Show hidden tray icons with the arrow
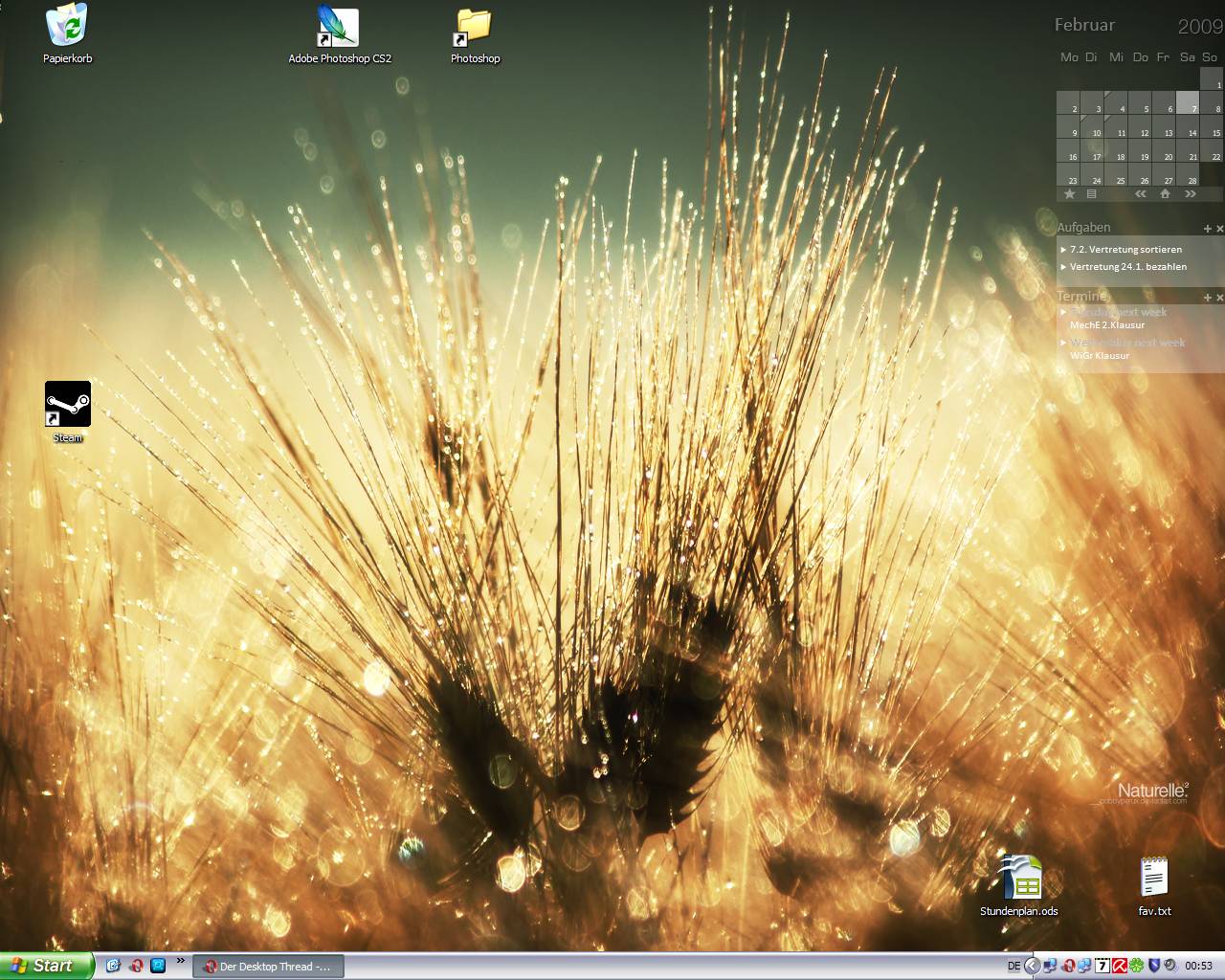 point(1032,966)
